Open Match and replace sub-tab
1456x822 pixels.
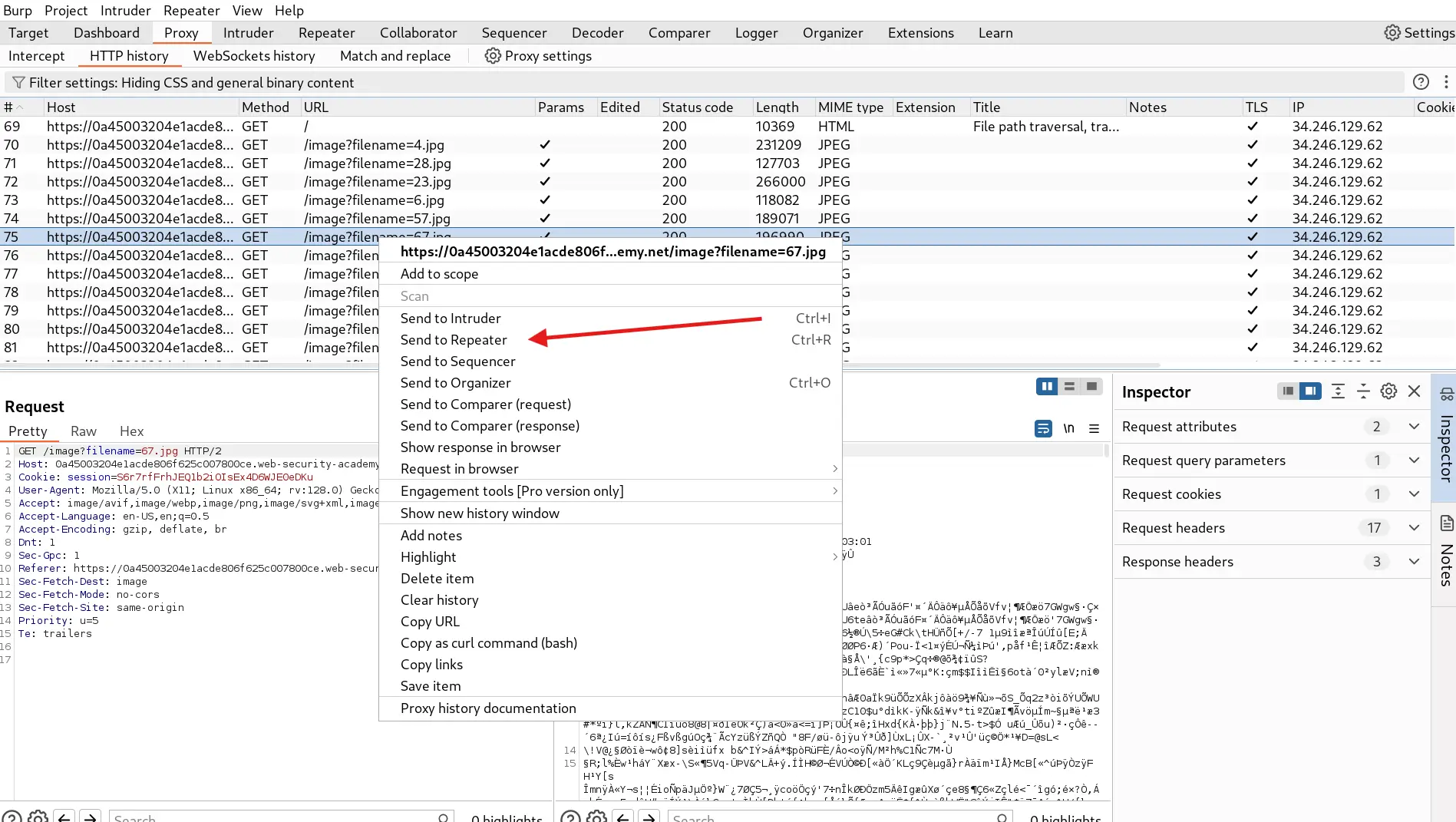395,56
